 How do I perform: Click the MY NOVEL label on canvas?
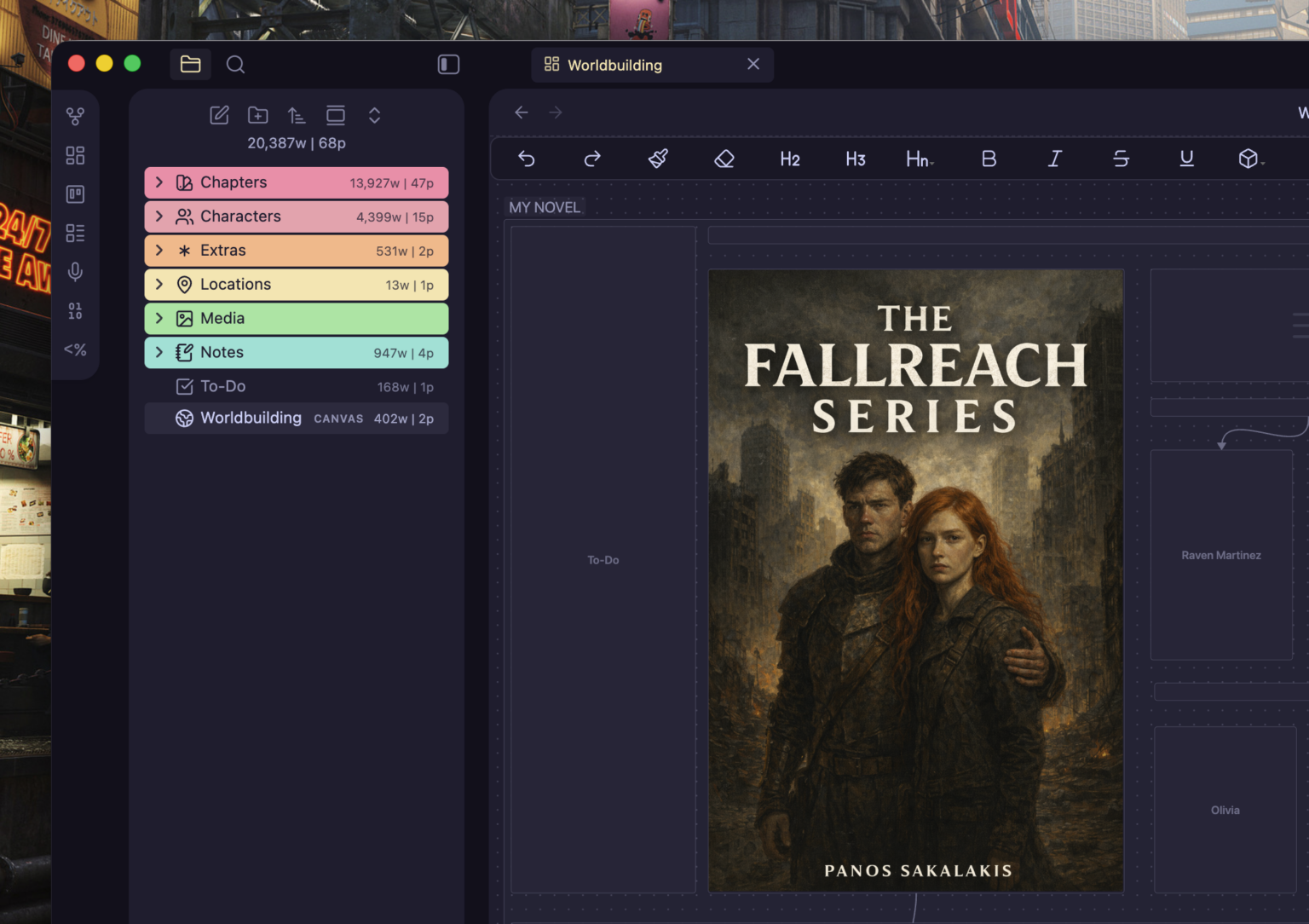545,206
